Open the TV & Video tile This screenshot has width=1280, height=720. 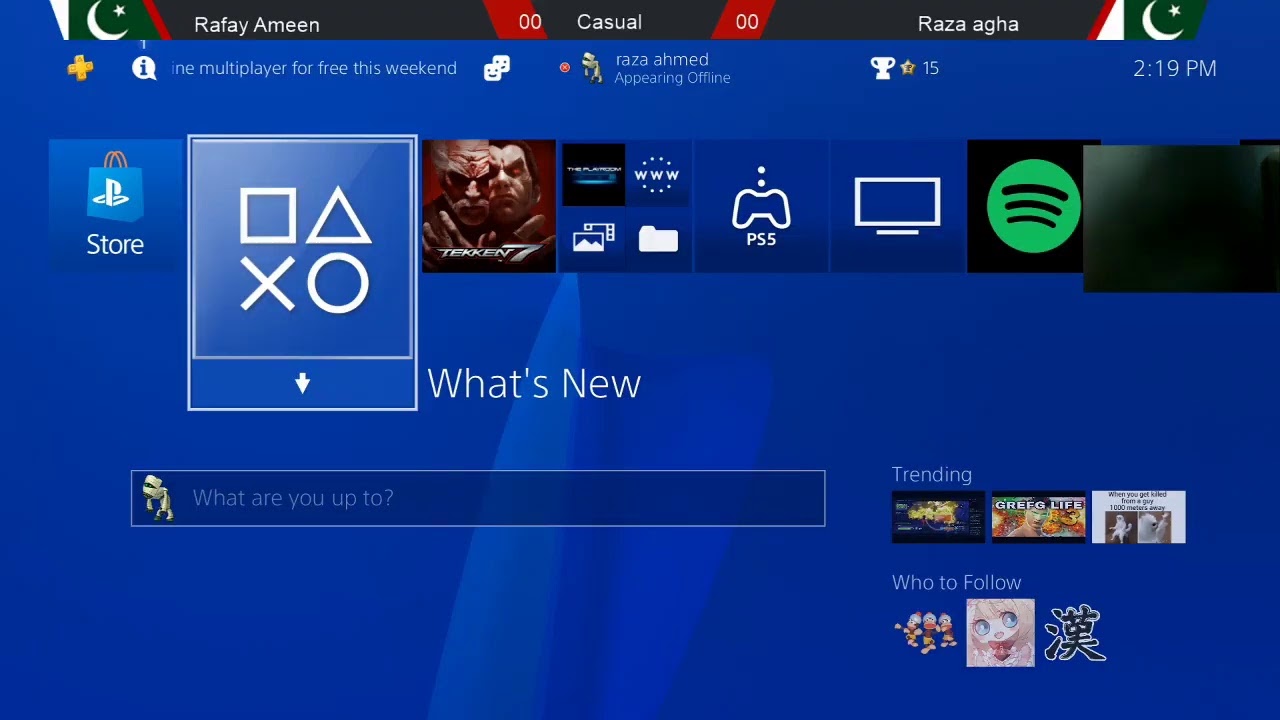point(897,205)
